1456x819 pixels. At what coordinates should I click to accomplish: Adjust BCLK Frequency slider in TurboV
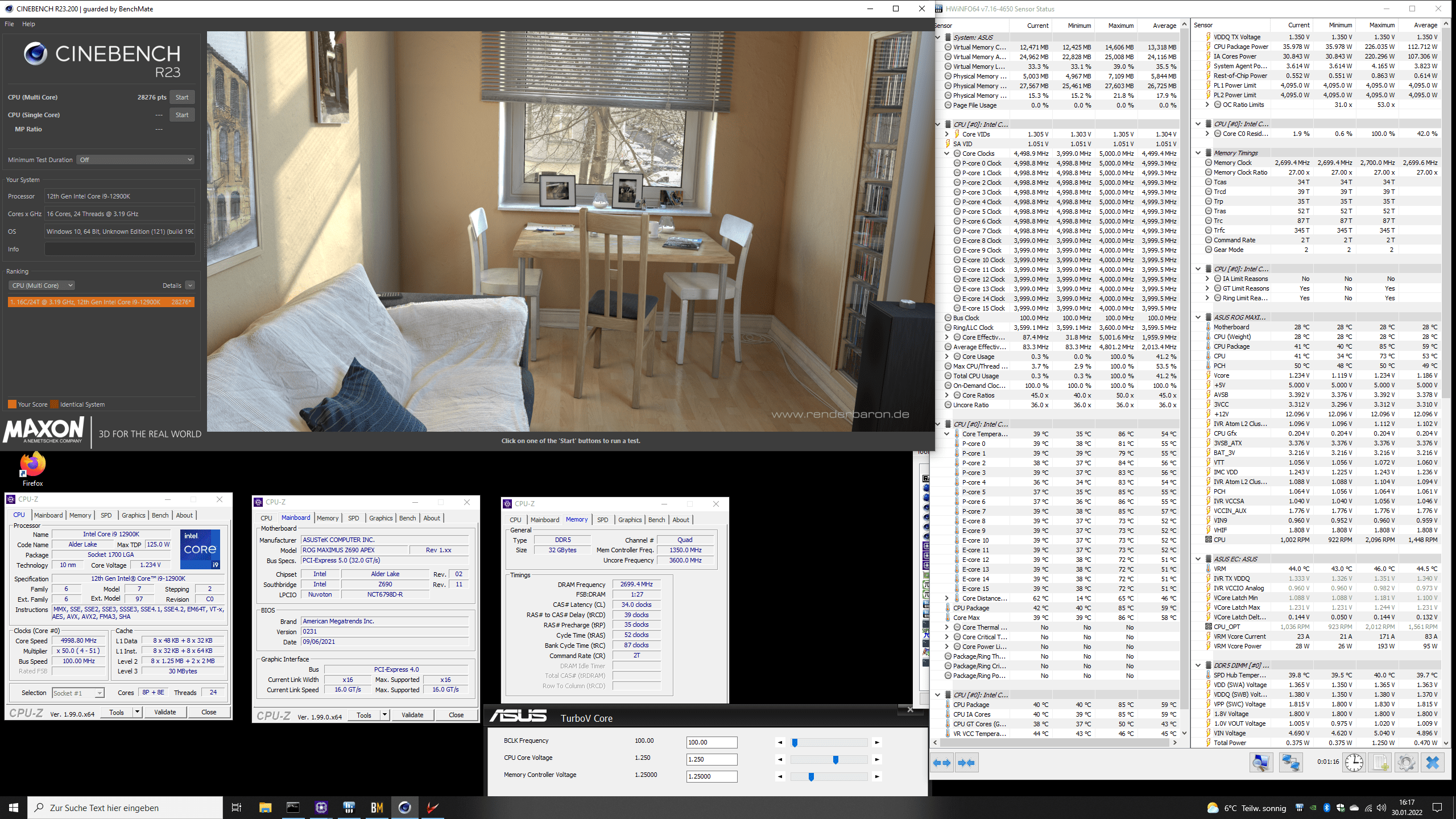[x=829, y=742]
